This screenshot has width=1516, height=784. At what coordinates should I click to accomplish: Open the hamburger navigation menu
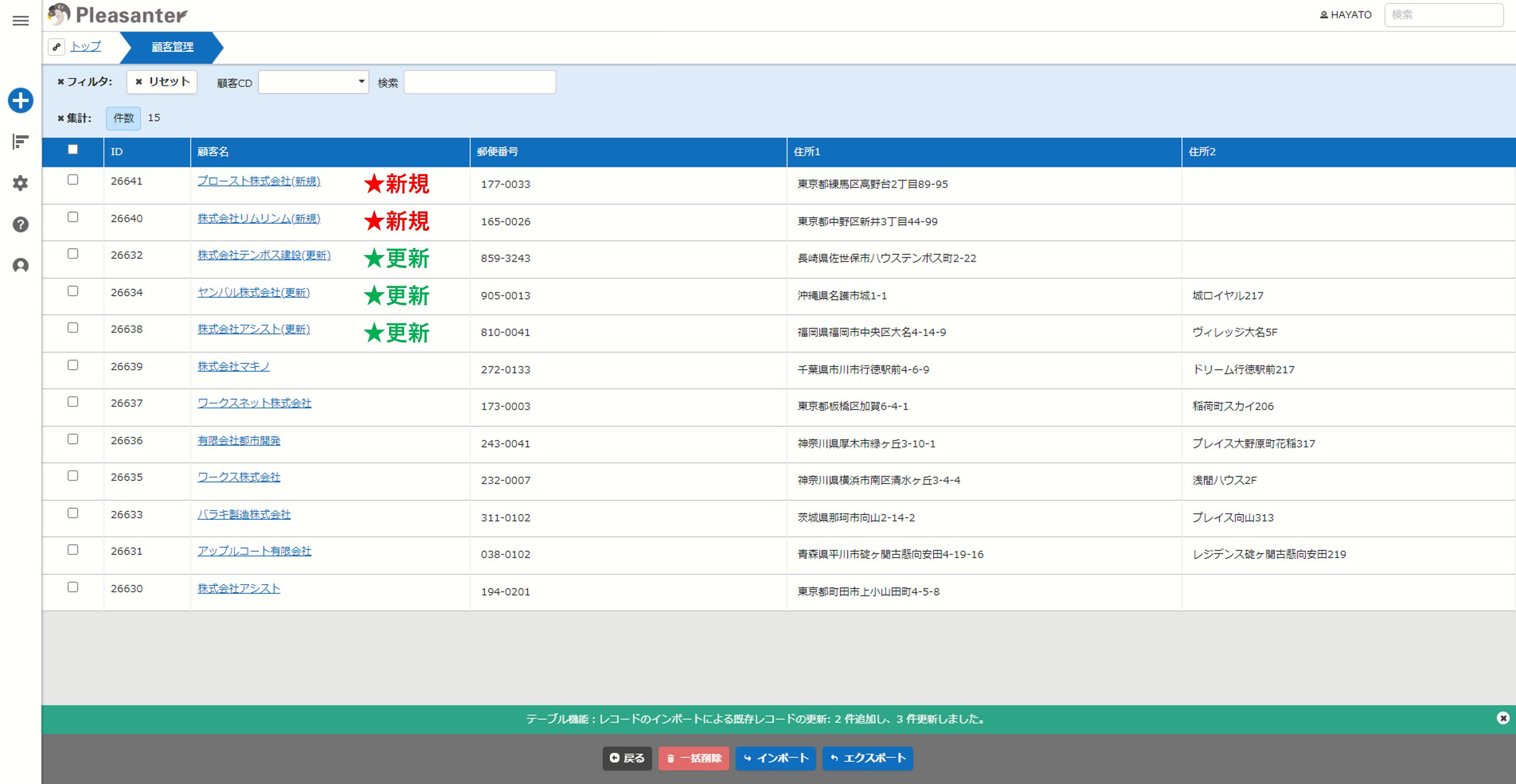point(21,21)
